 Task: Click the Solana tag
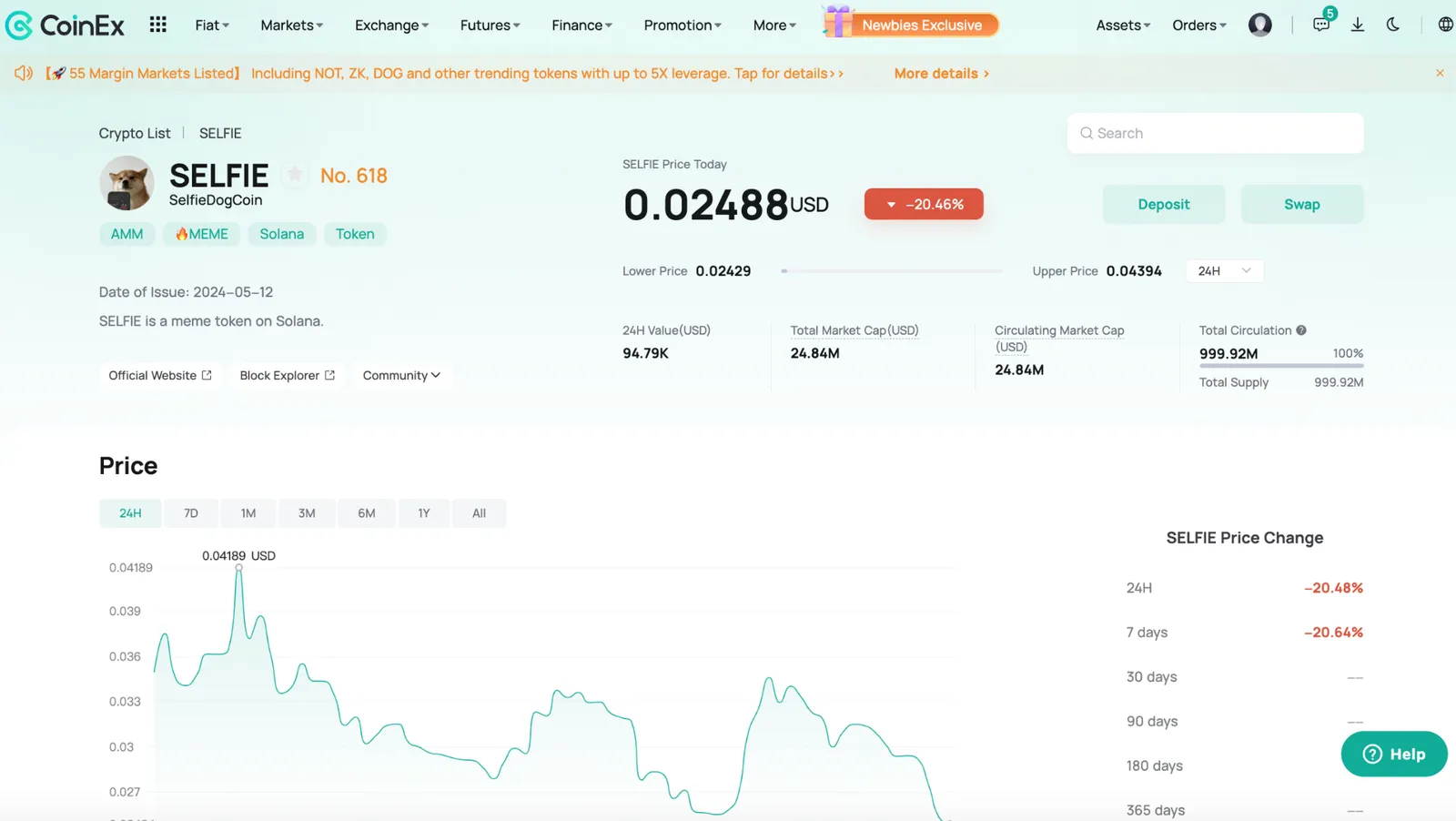pyautogui.click(x=282, y=234)
